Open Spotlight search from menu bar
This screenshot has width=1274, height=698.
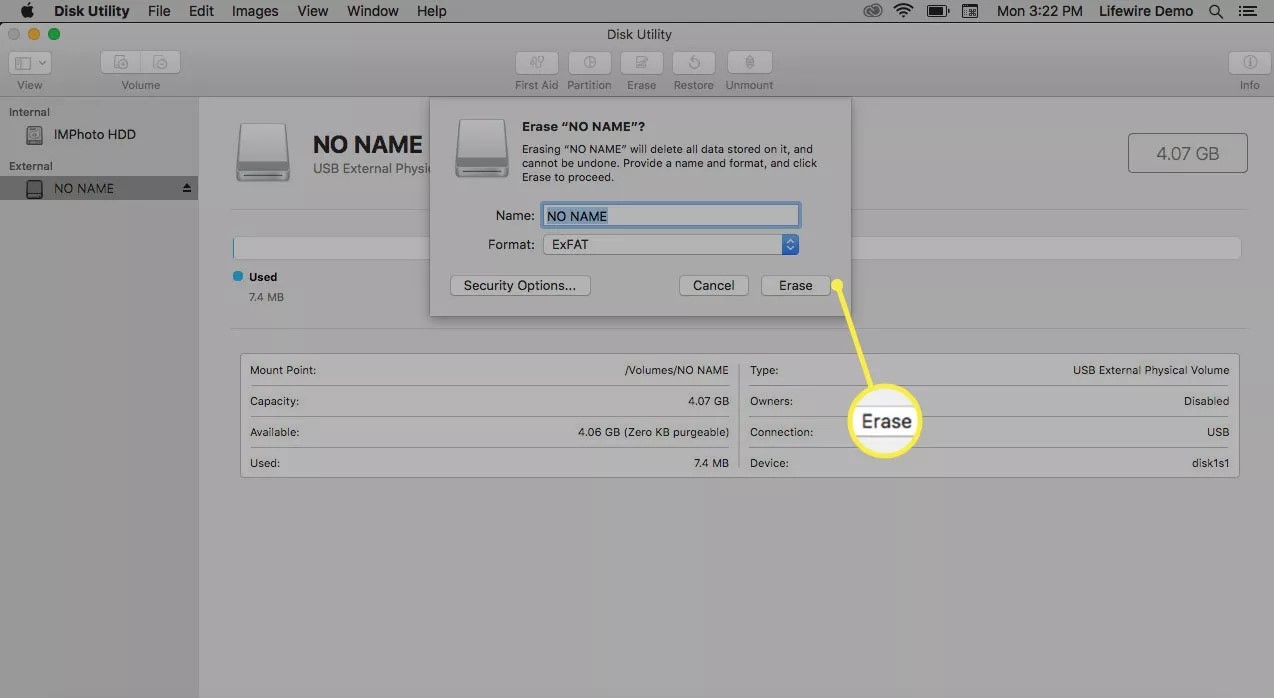coord(1215,11)
